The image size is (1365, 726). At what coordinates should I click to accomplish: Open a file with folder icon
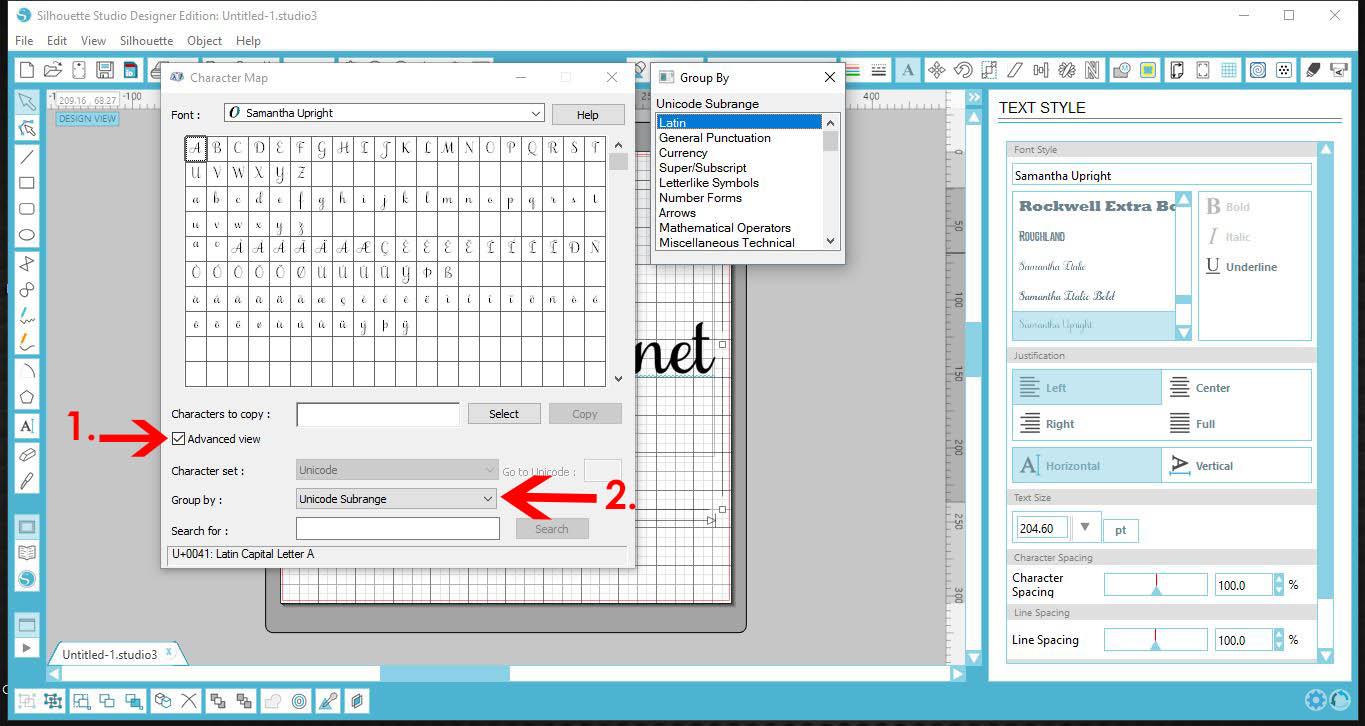click(53, 70)
